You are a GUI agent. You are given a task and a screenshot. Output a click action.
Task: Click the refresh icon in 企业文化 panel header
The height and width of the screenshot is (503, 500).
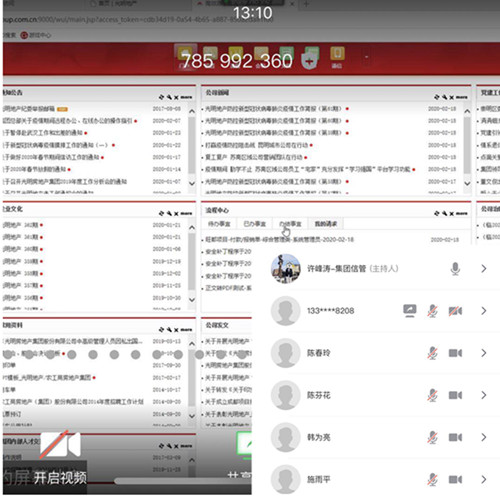(161, 213)
